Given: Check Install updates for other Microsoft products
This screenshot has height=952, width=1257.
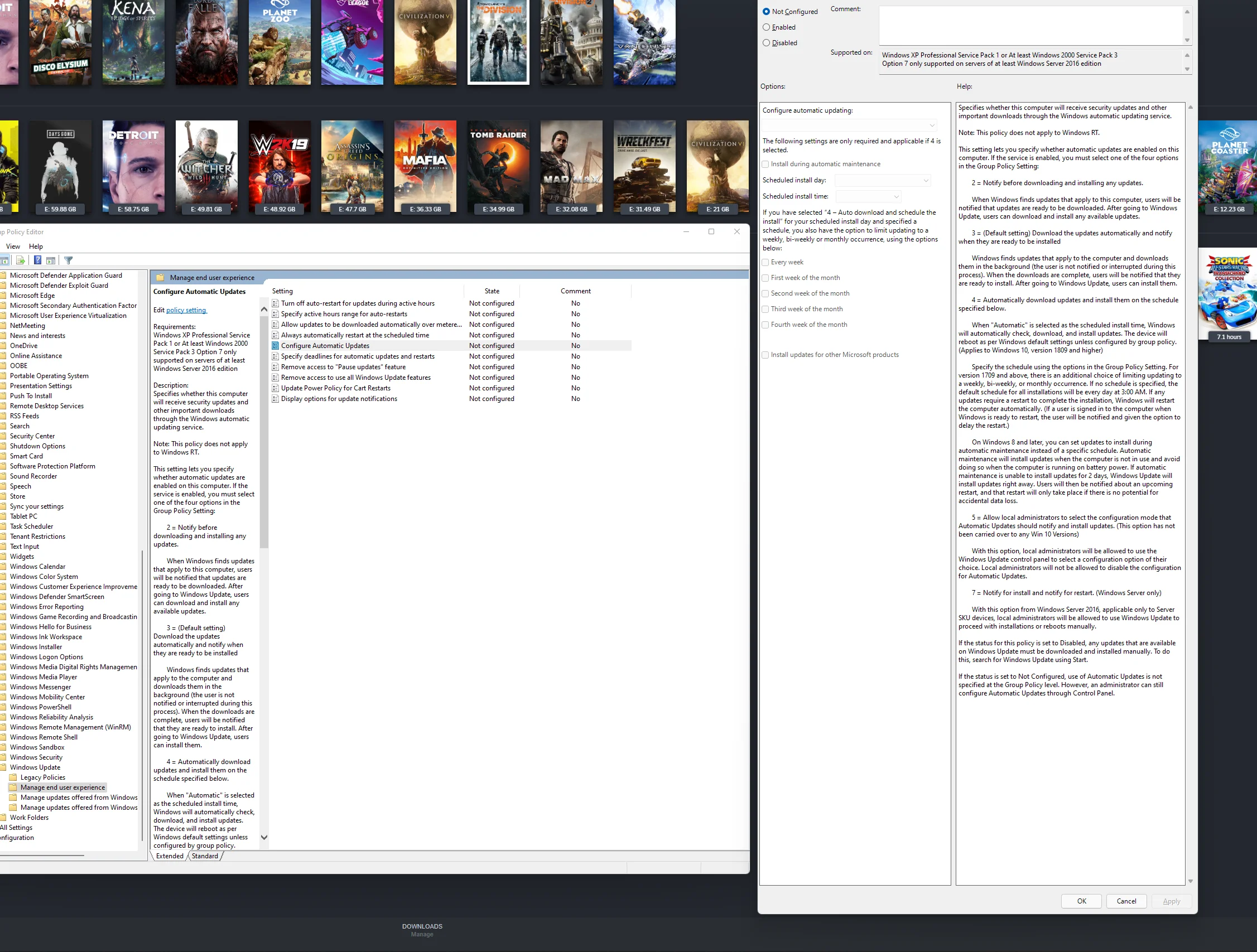Looking at the screenshot, I should tap(765, 355).
